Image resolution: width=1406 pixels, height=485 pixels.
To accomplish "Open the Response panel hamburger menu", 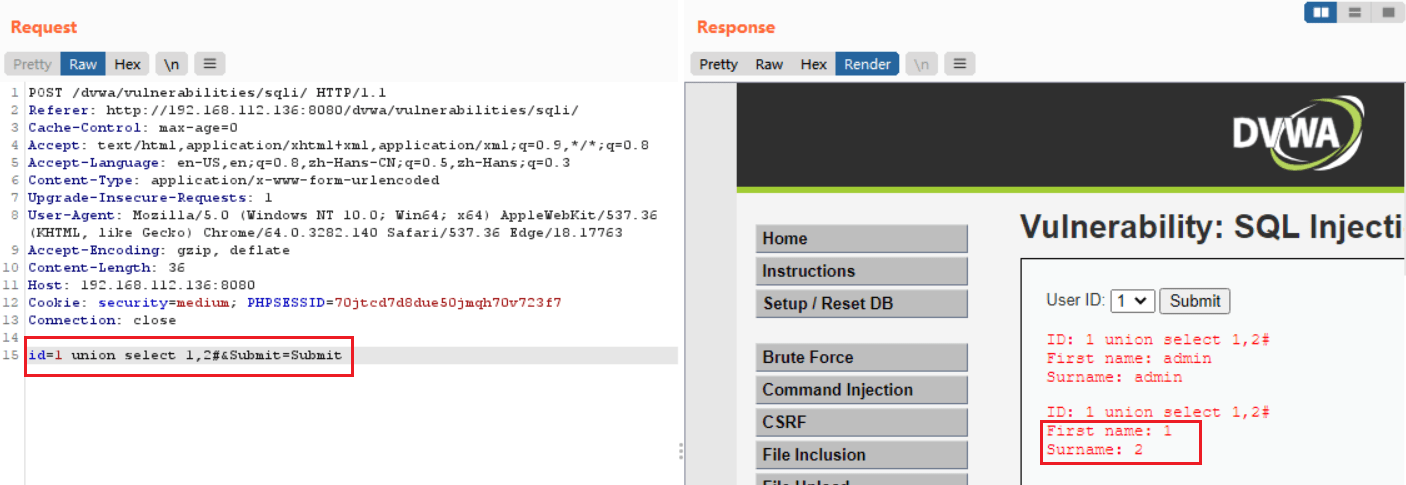I will [x=959, y=64].
